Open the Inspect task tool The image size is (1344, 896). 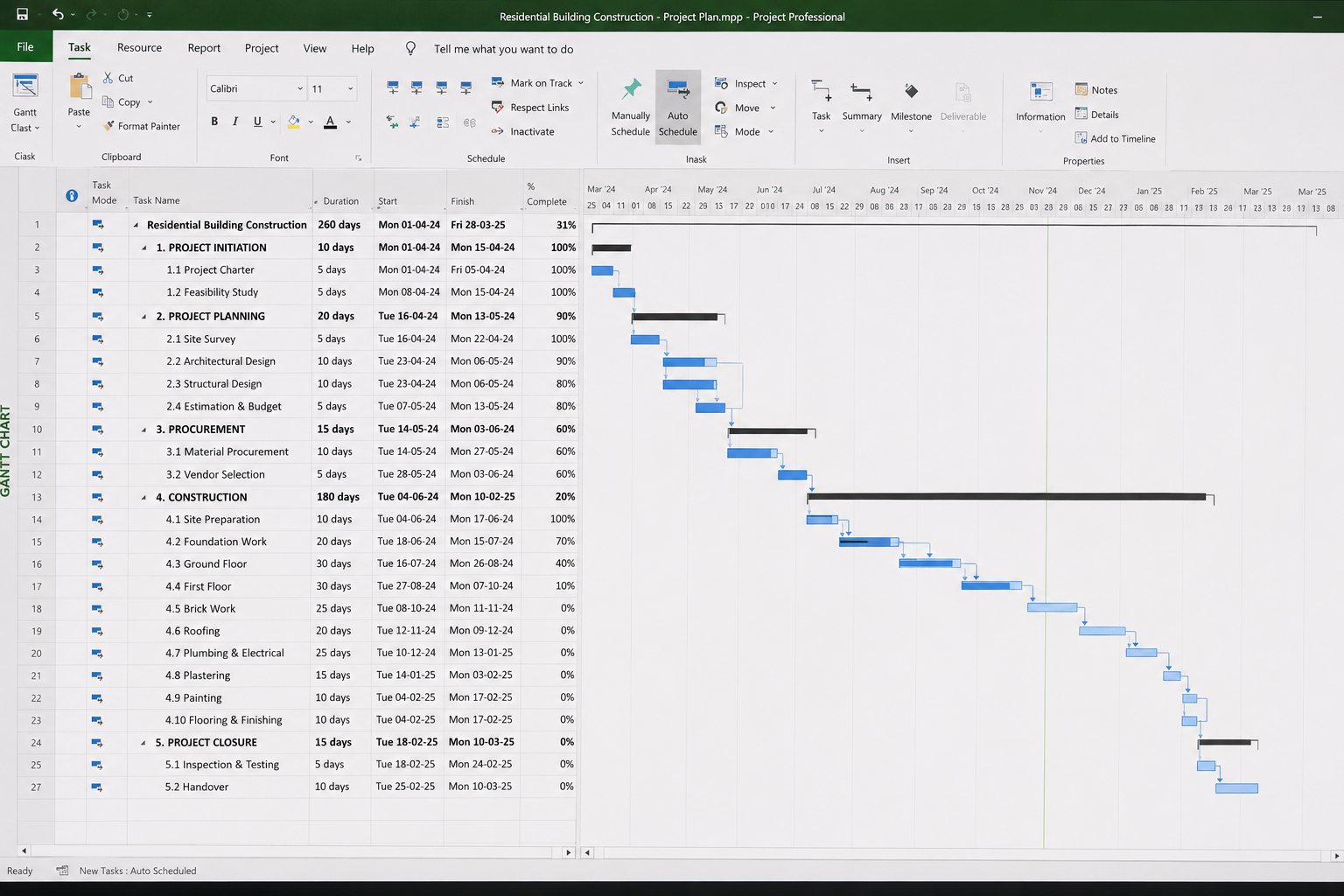[x=746, y=83]
